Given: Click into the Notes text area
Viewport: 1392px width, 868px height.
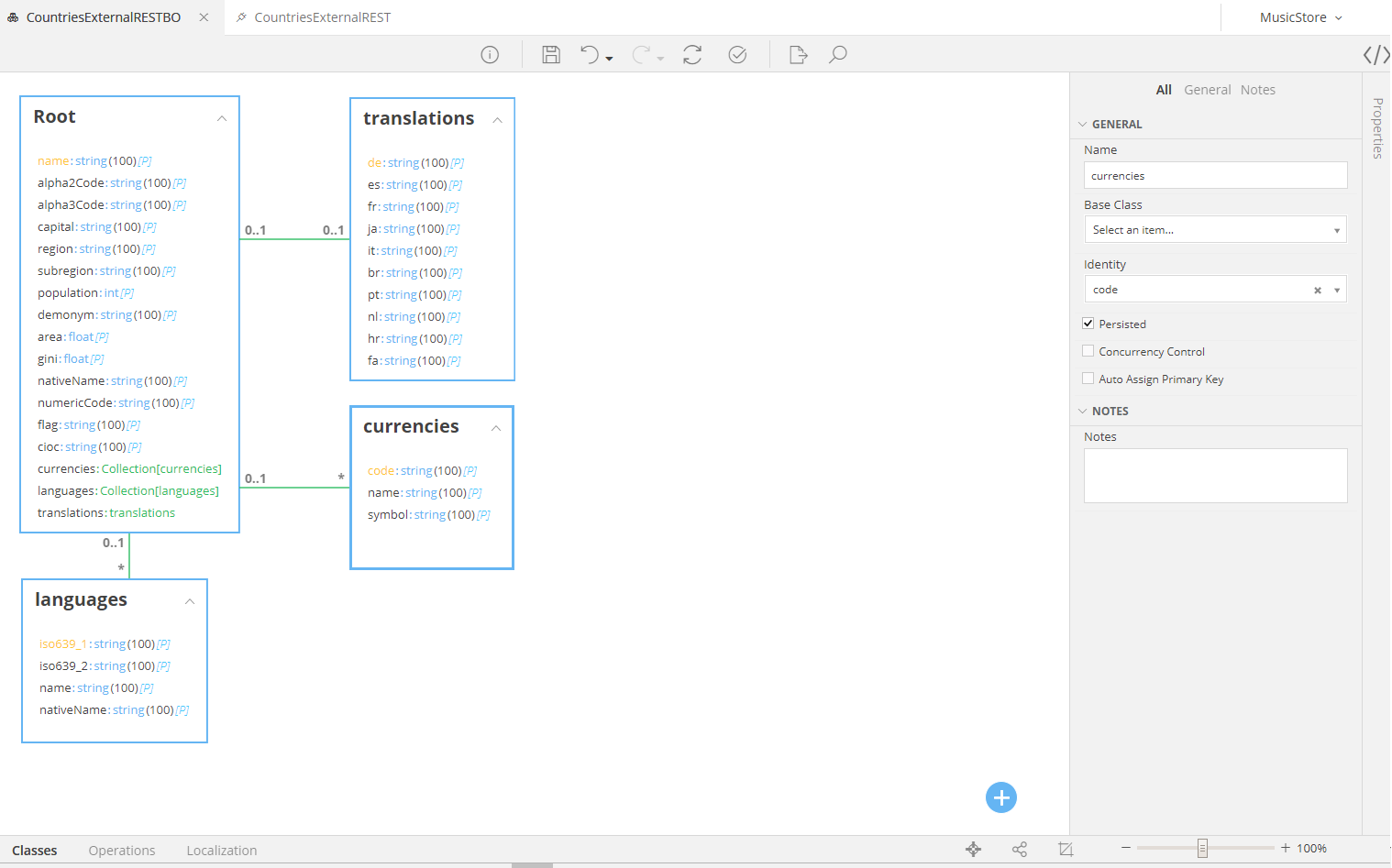Looking at the screenshot, I should click(x=1215, y=475).
